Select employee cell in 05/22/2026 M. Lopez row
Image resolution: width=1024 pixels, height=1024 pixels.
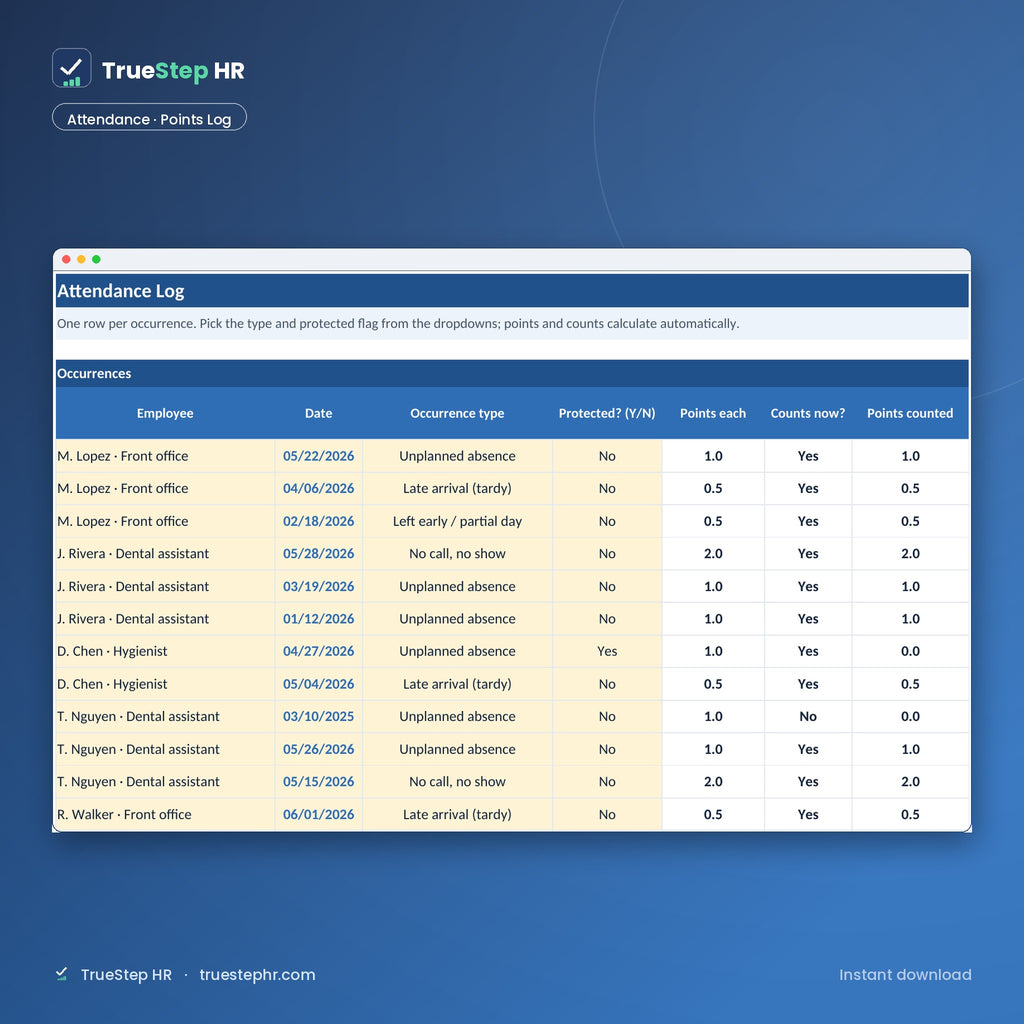coord(165,456)
